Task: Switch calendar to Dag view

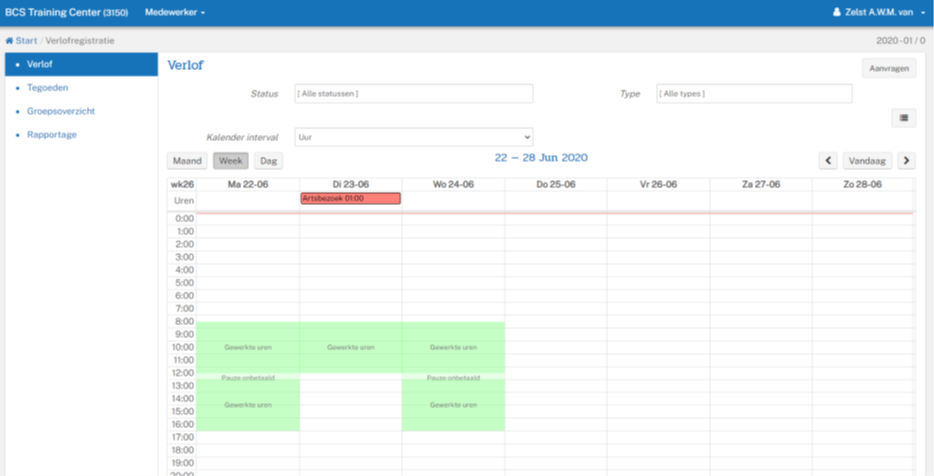Action: pos(269,161)
